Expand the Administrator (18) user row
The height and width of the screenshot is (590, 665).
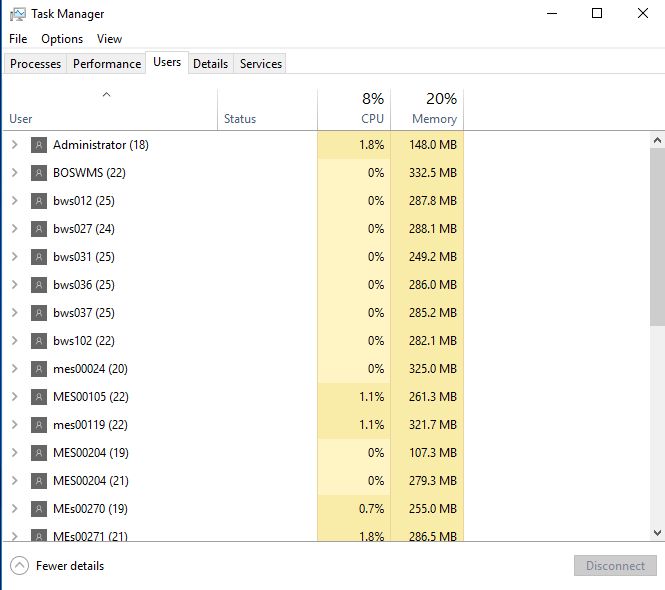[14, 145]
